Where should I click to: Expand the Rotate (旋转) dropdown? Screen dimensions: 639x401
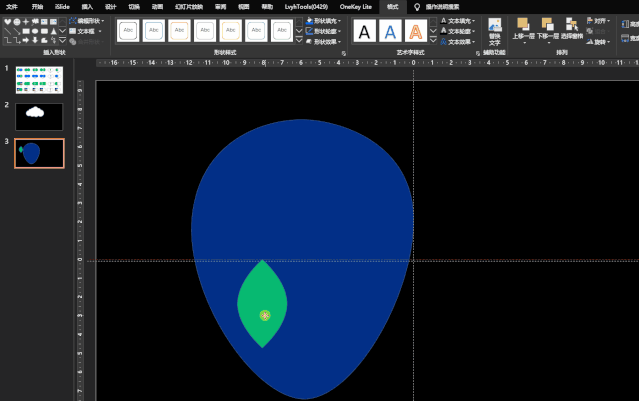tap(599, 42)
